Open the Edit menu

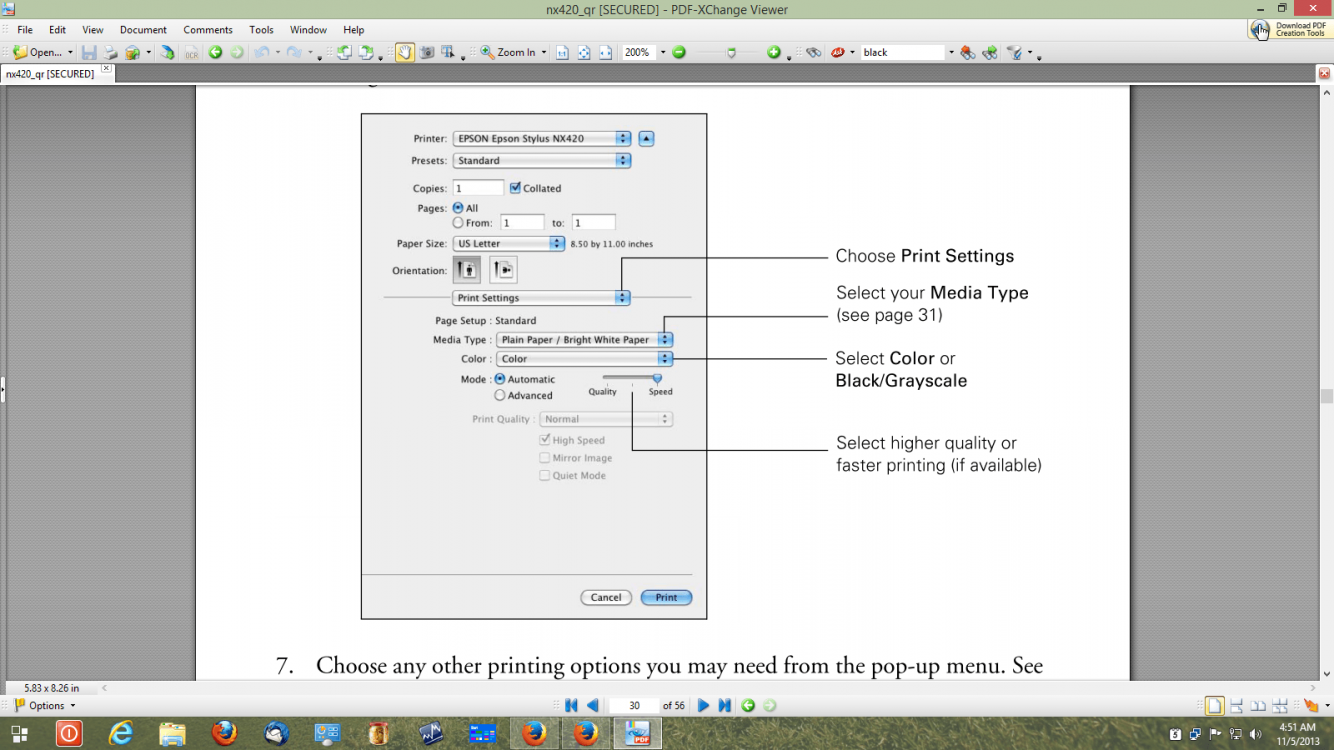point(58,30)
